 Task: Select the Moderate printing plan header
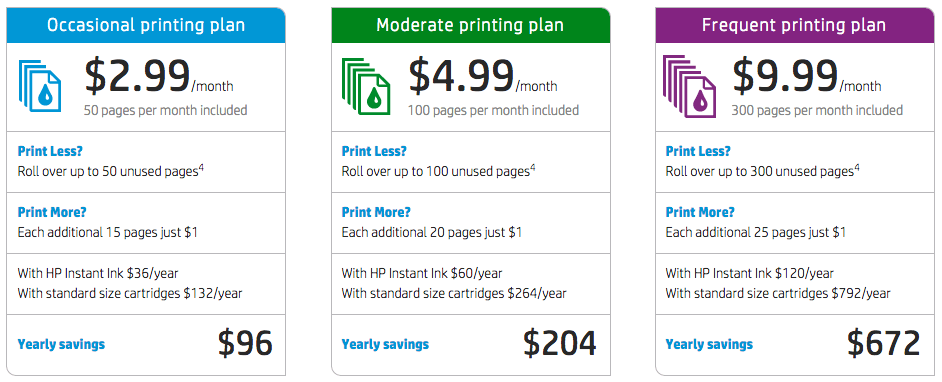click(x=470, y=26)
